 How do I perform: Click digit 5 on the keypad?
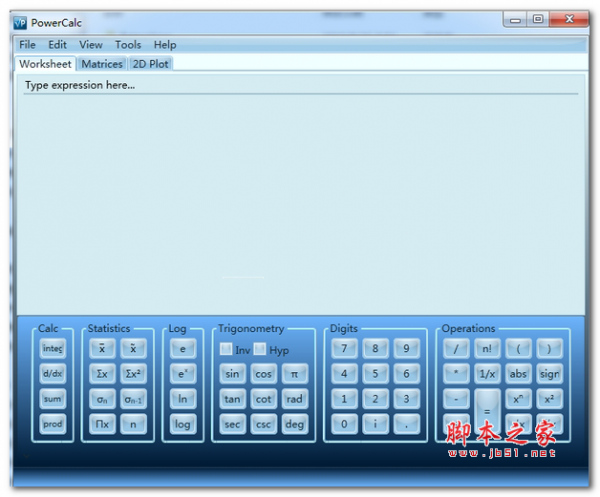point(375,373)
